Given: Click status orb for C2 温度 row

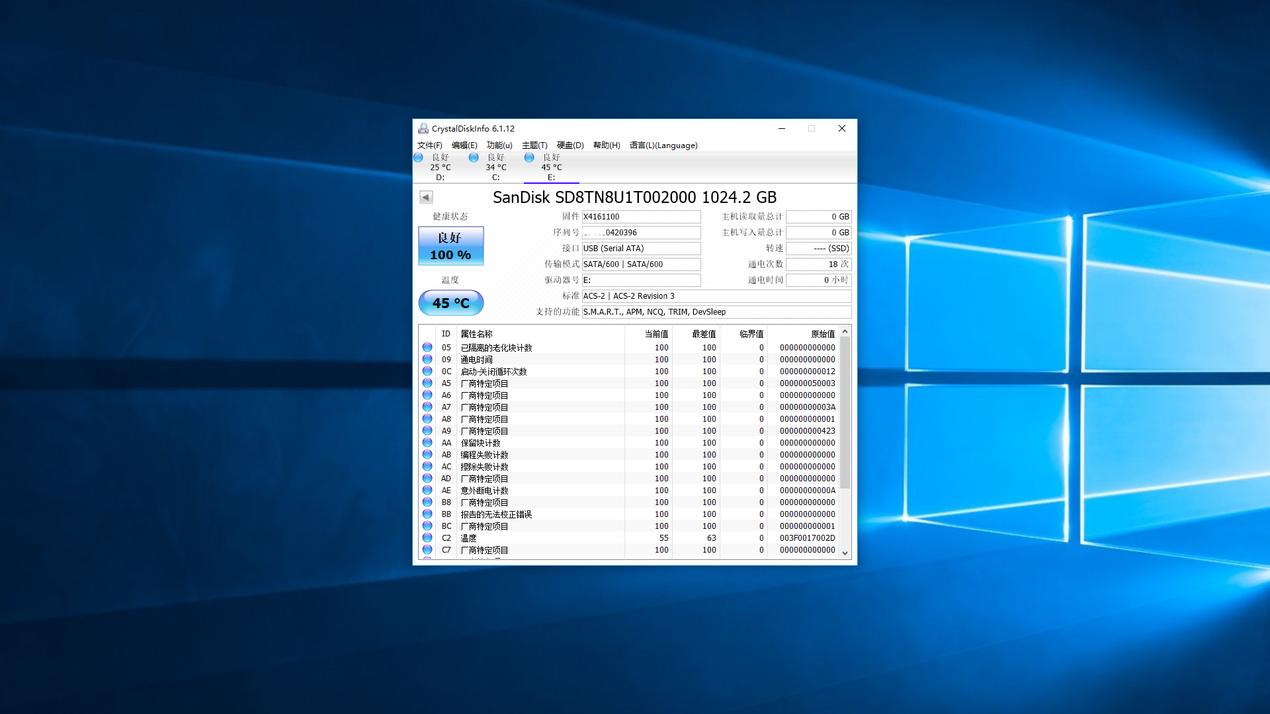Looking at the screenshot, I should point(428,538).
